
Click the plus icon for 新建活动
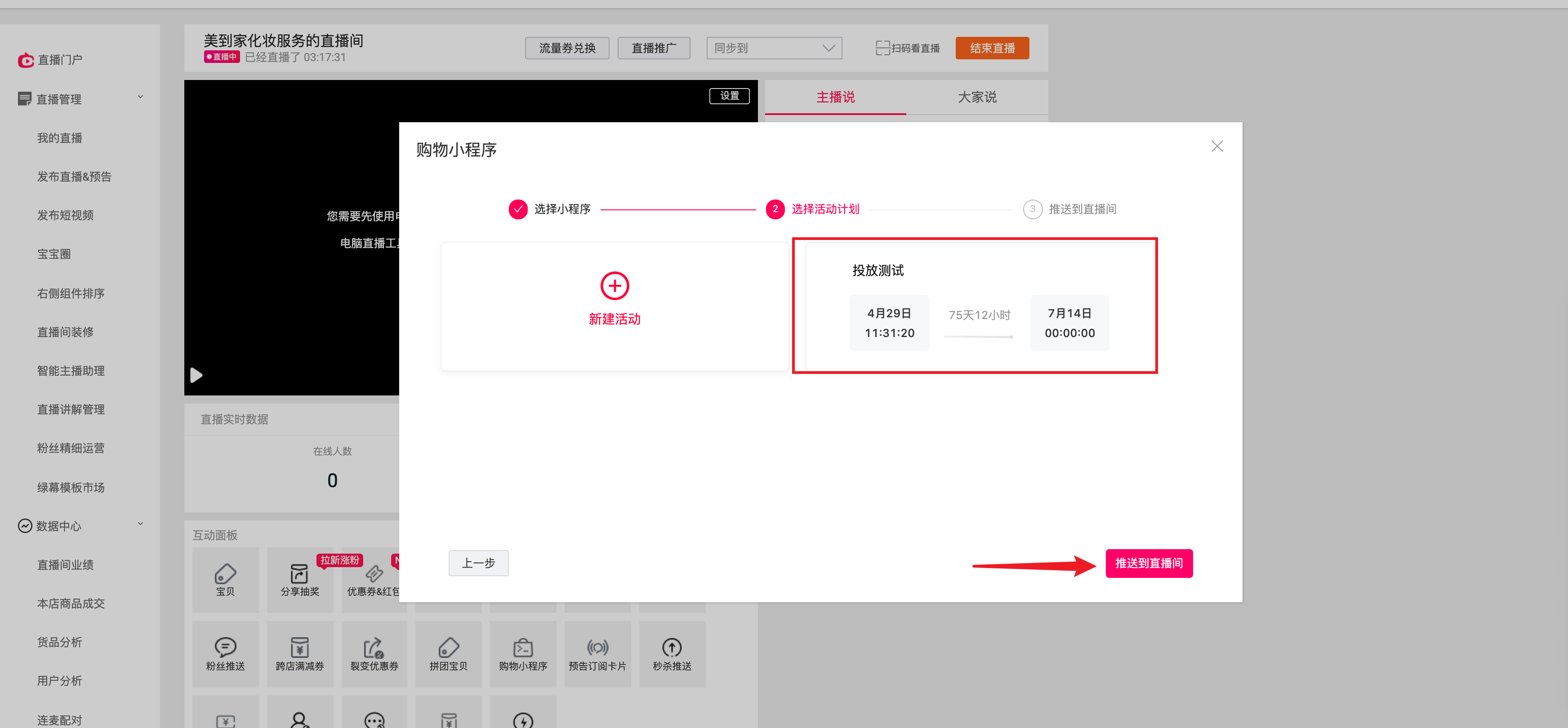coord(614,285)
